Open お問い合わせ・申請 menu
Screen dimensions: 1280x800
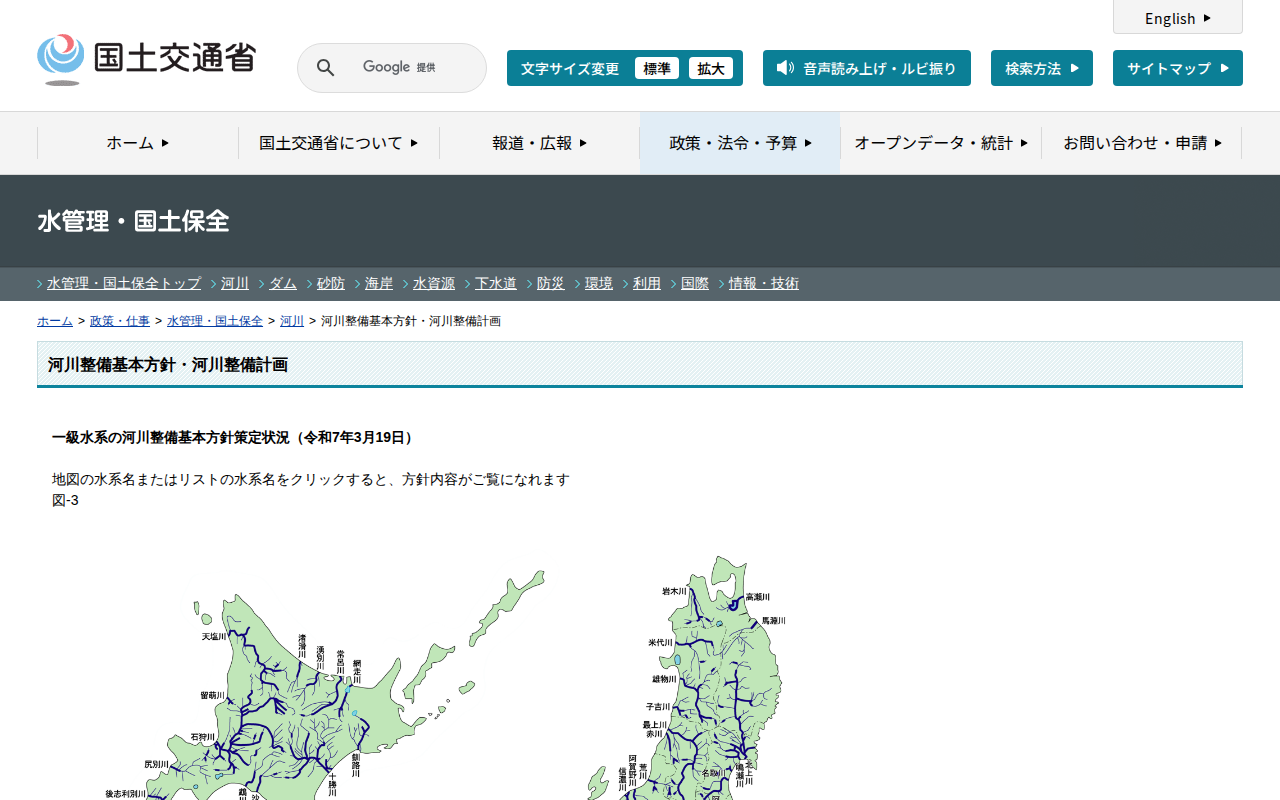coord(1142,143)
